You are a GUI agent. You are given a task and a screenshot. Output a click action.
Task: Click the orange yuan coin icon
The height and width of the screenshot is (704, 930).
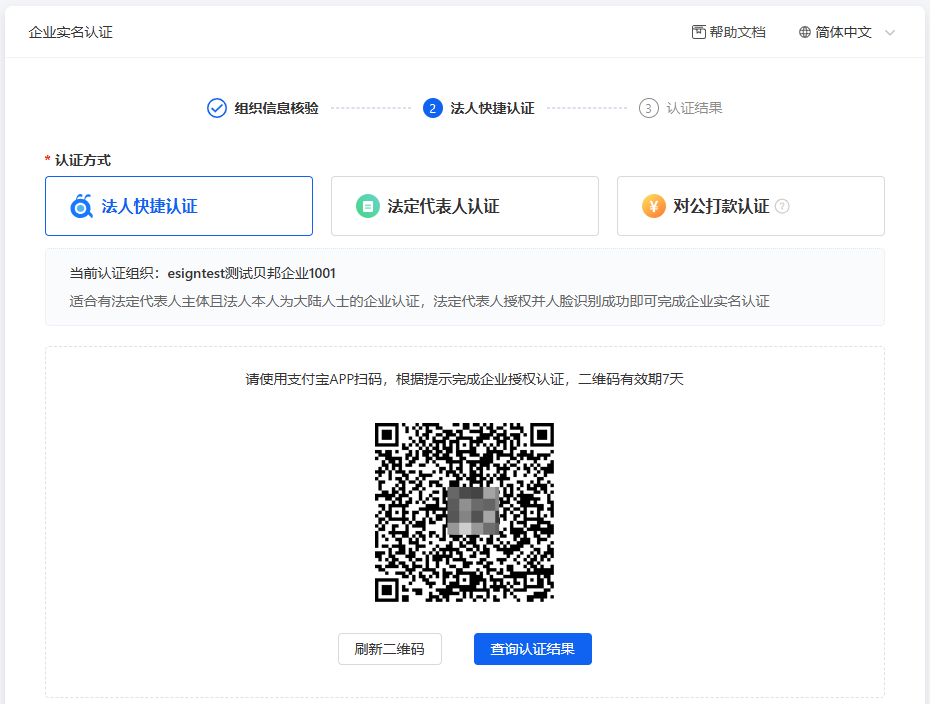(x=654, y=206)
